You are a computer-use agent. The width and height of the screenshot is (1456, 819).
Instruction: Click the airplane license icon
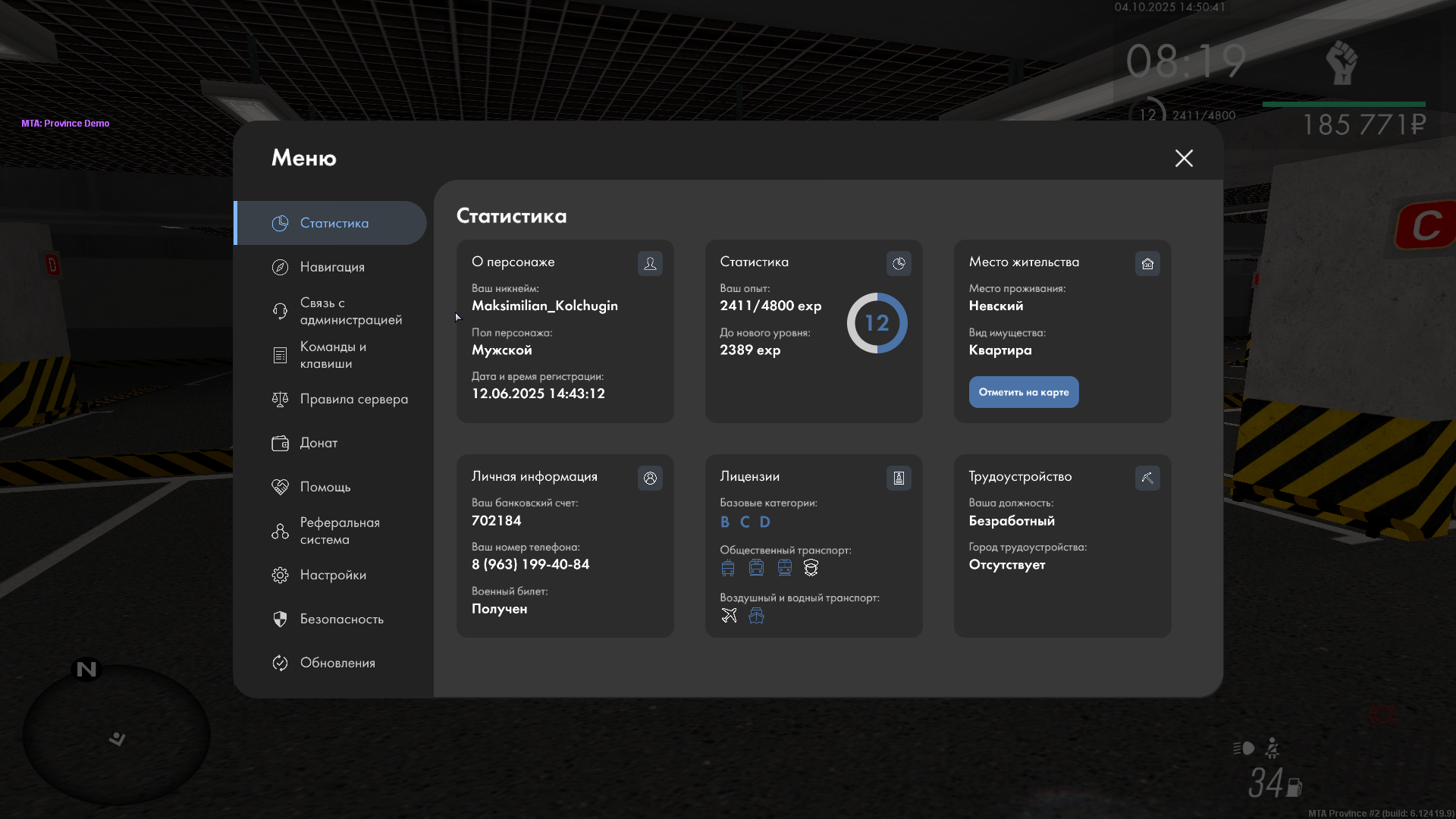click(729, 616)
